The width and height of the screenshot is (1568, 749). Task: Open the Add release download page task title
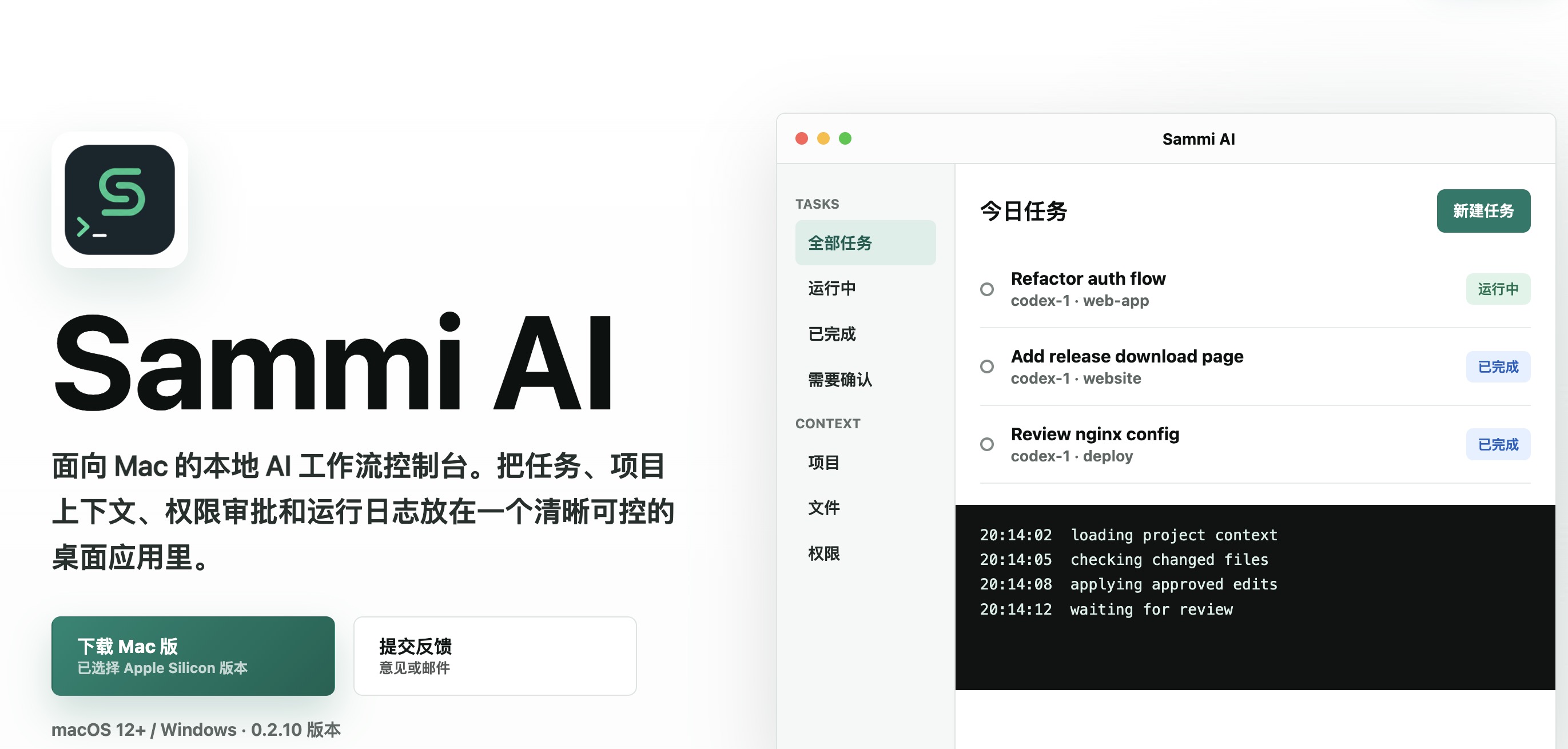[x=1127, y=356]
